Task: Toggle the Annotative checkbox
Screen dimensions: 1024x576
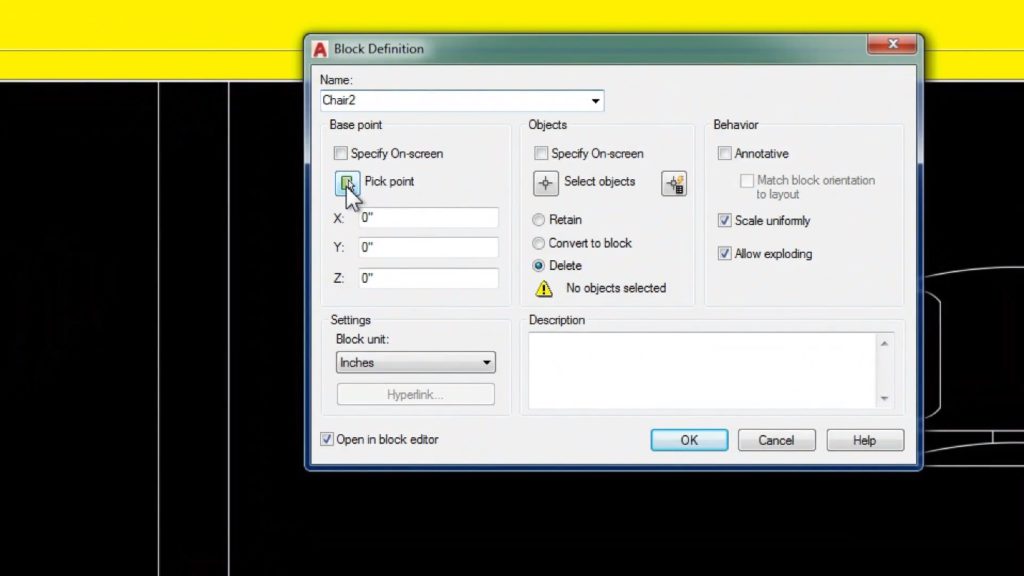Action: [x=725, y=153]
